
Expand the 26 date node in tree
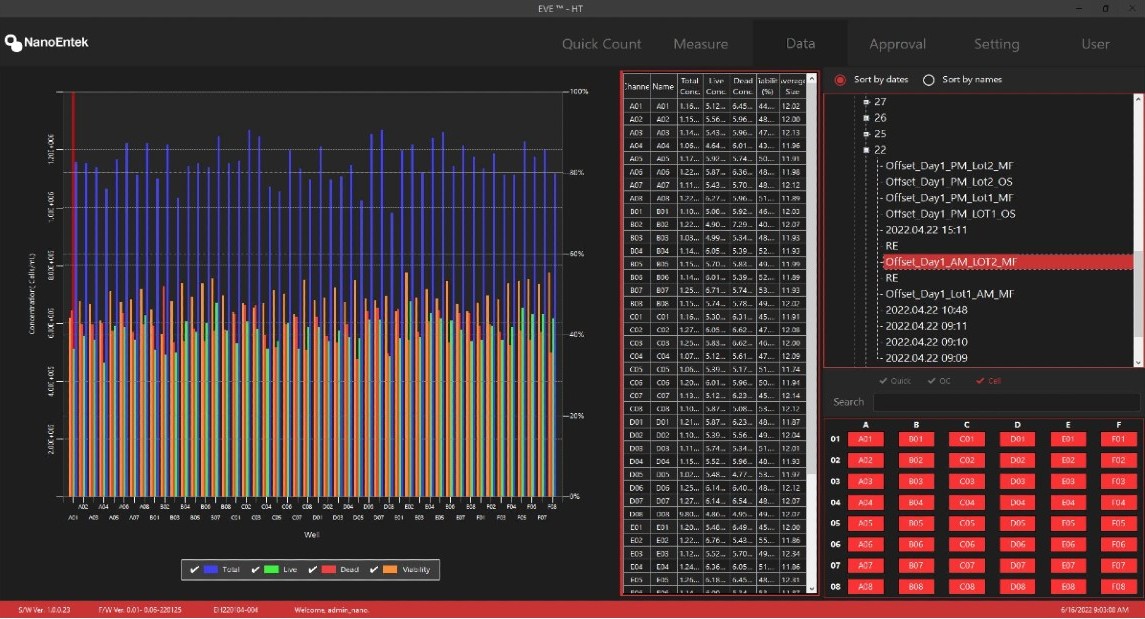[866, 118]
